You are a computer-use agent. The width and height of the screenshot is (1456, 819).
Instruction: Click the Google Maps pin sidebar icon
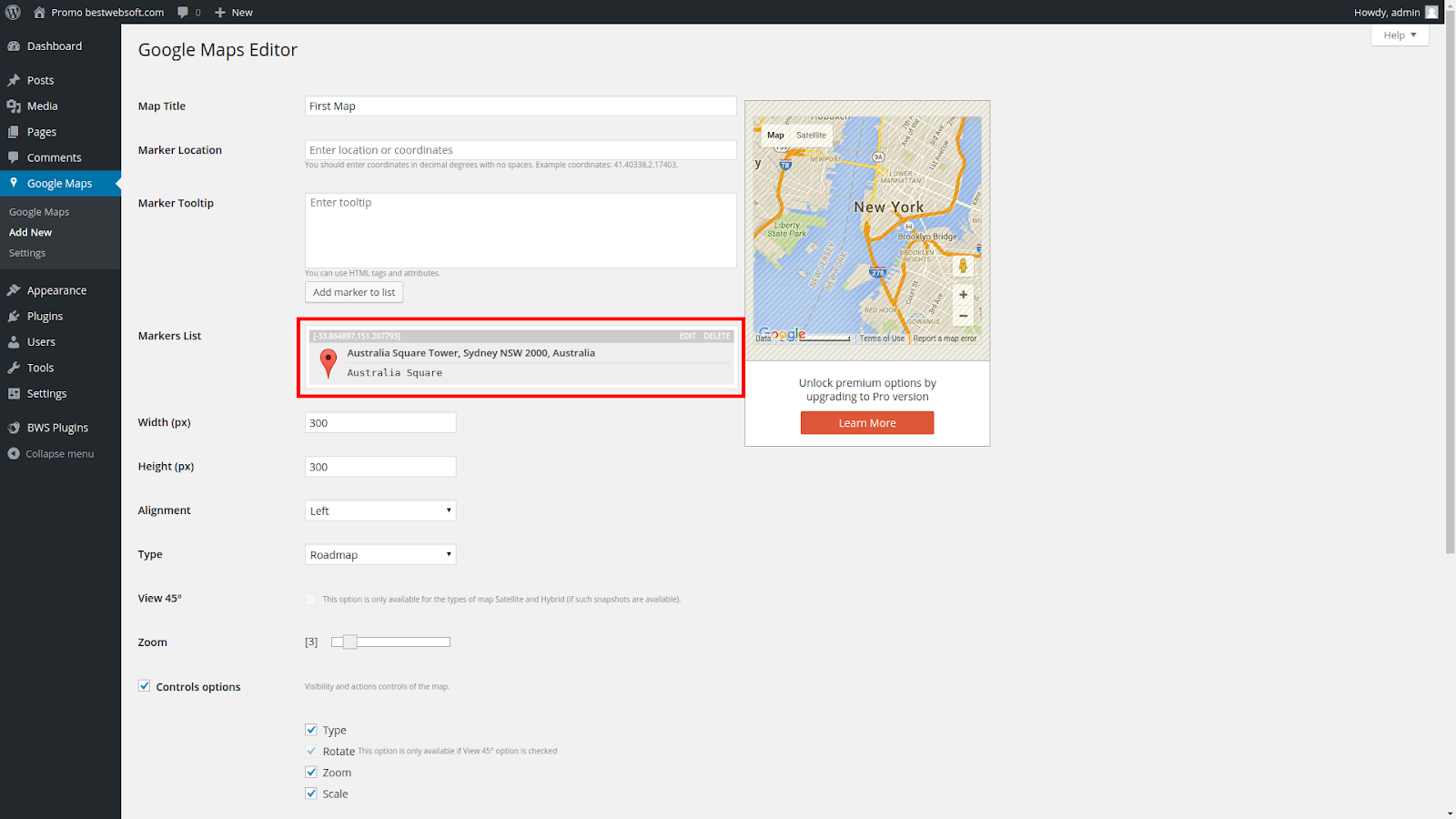[x=14, y=183]
